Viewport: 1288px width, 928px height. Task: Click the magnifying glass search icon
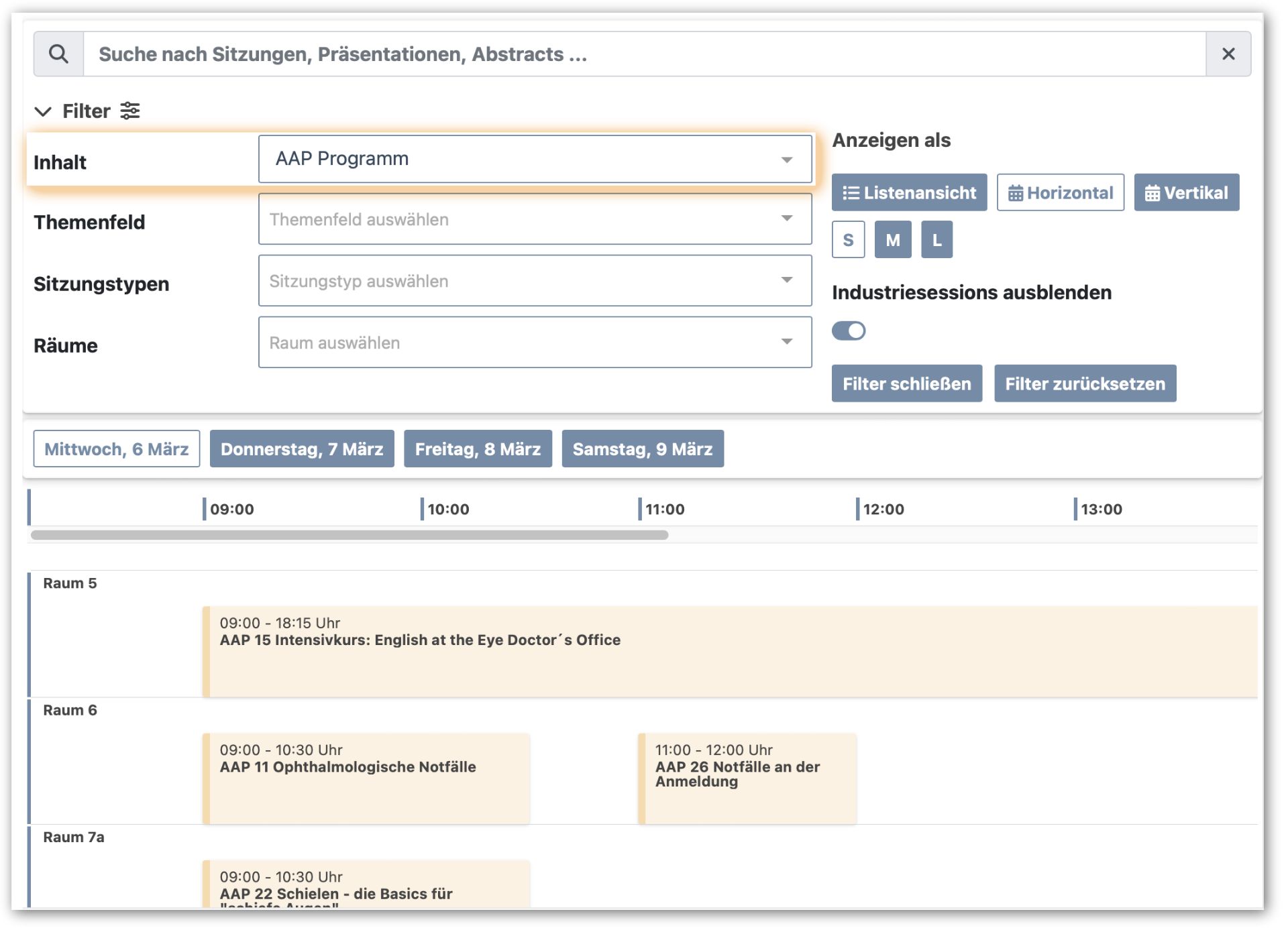(x=58, y=54)
